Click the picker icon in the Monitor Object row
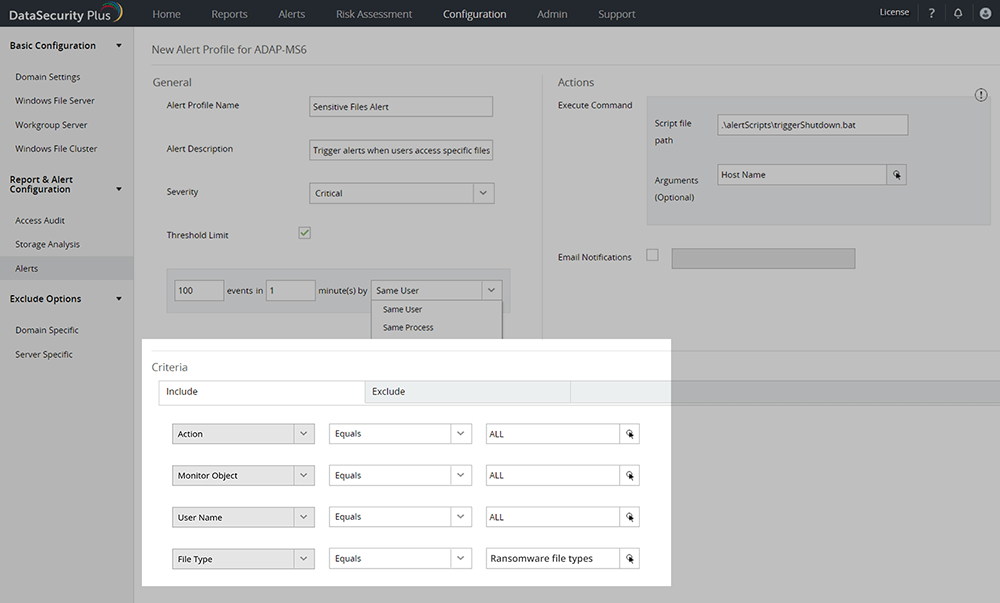This screenshot has height=603, width=1000. coord(630,476)
